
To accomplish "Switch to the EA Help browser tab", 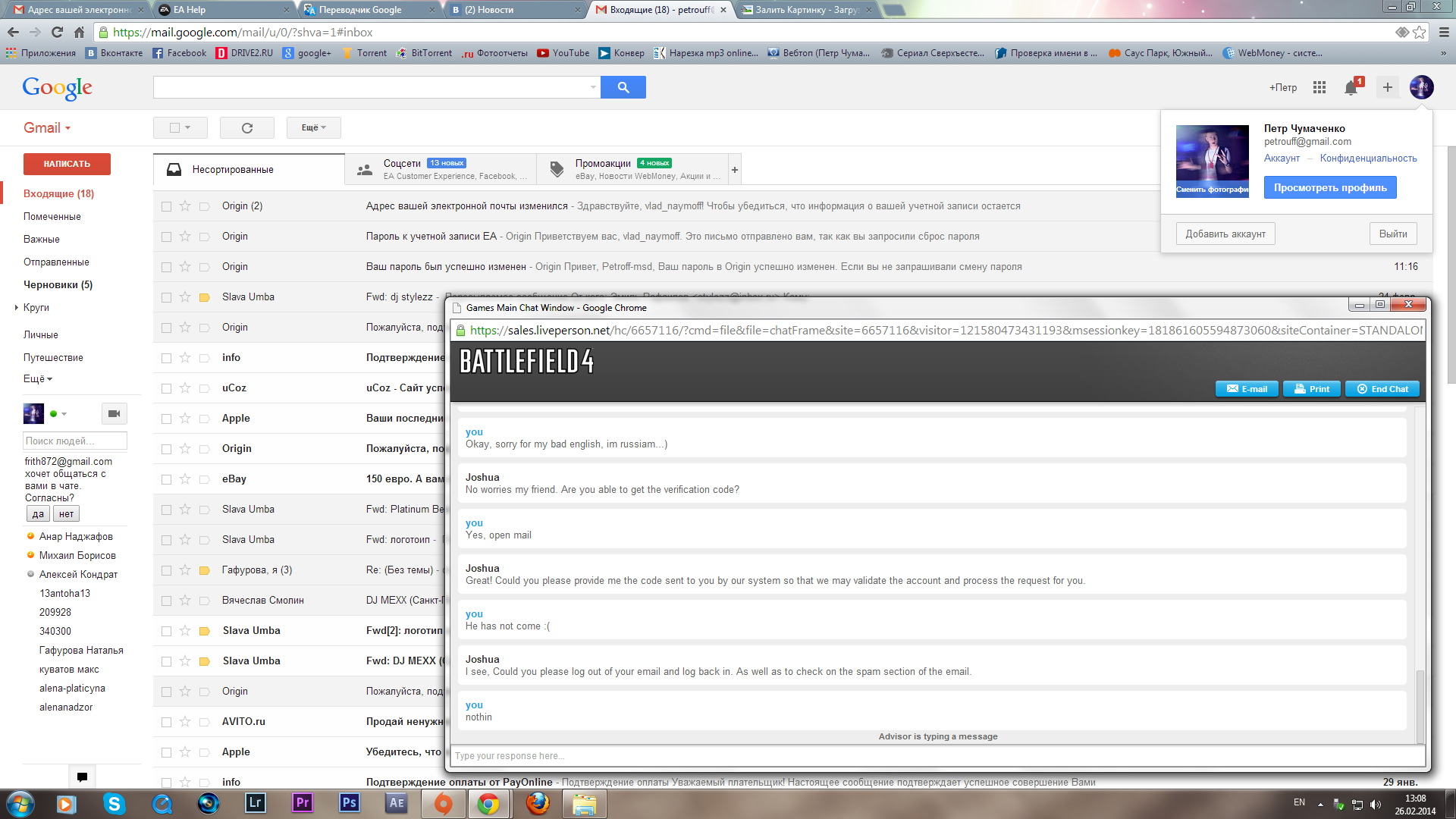I will click(x=225, y=10).
